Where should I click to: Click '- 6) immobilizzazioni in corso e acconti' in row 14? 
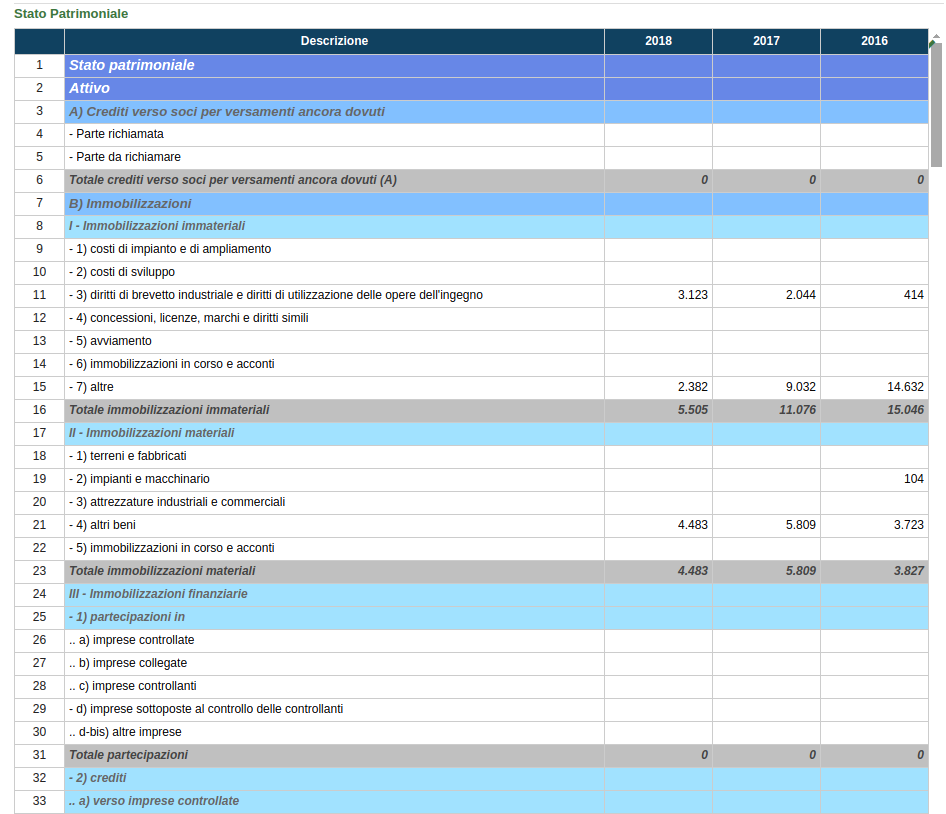pyautogui.click(x=172, y=364)
